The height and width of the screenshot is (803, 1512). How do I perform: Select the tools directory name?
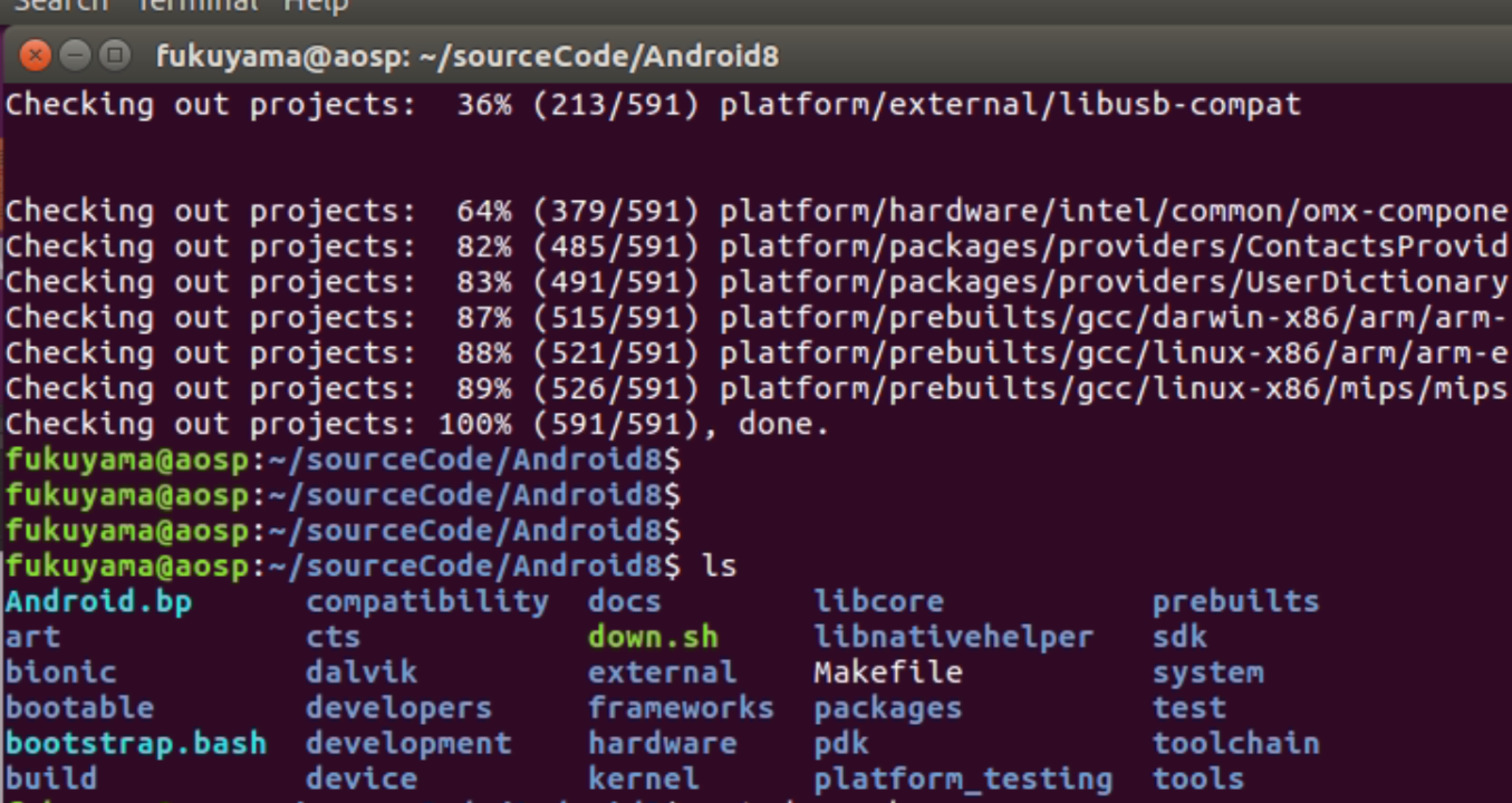pyautogui.click(x=1198, y=779)
